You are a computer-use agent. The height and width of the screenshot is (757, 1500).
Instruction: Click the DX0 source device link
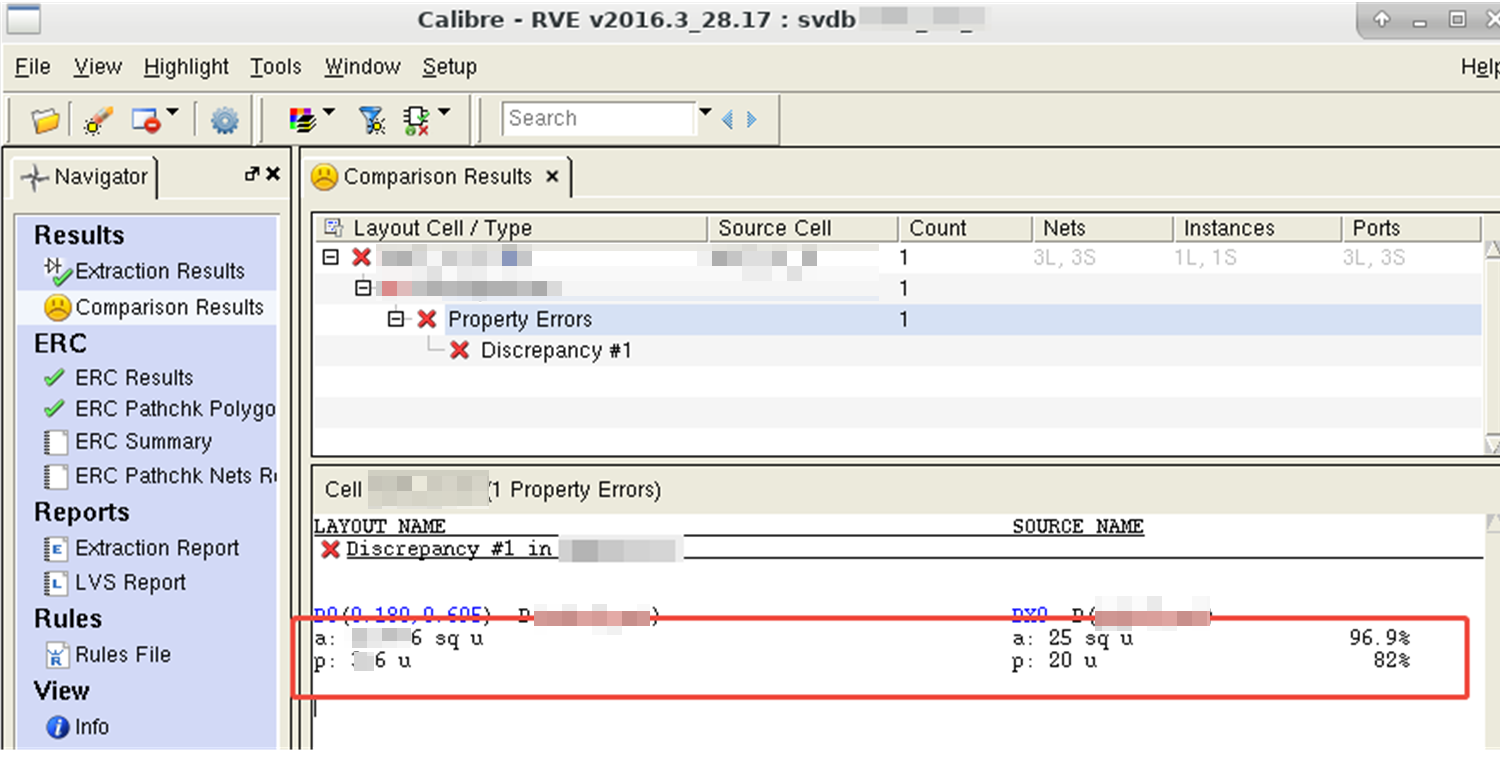pos(1030,615)
